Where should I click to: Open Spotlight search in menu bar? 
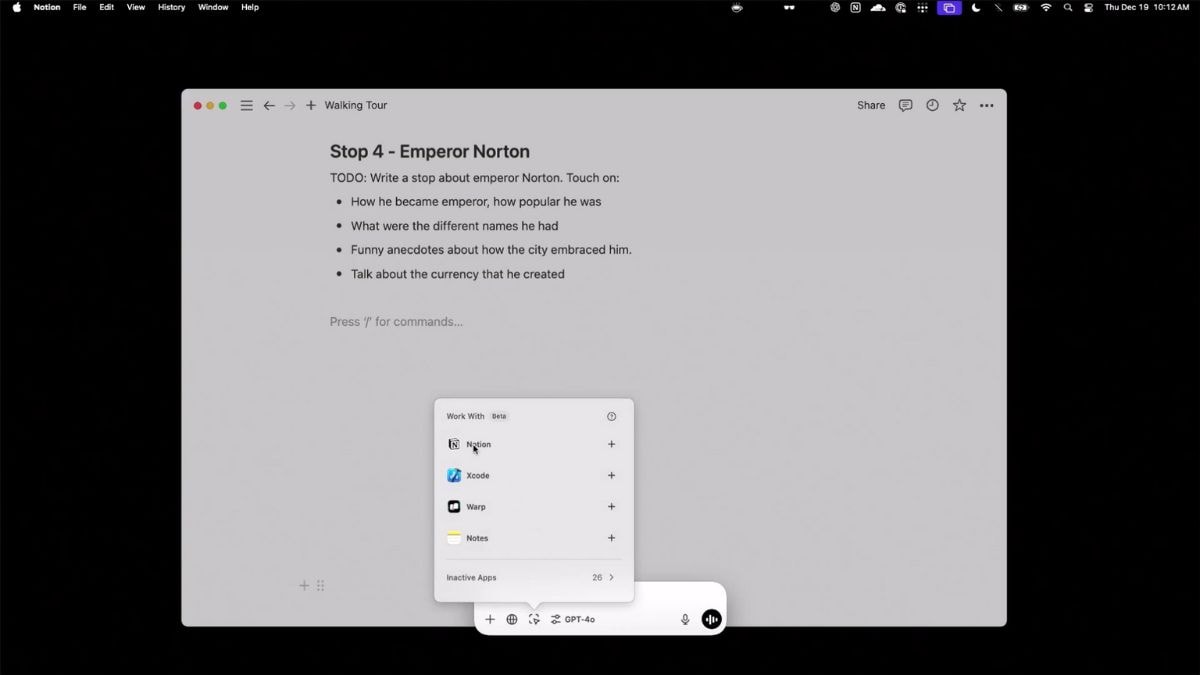coord(1068,7)
